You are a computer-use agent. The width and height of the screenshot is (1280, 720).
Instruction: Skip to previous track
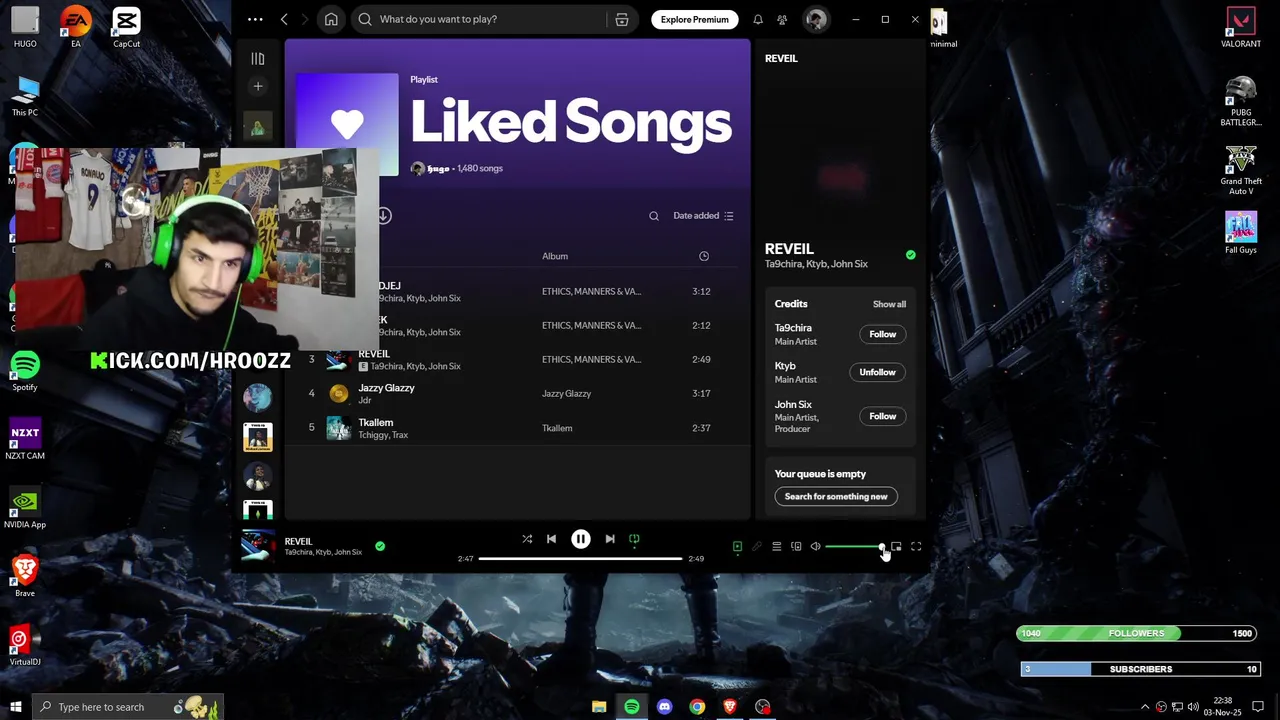(x=551, y=539)
